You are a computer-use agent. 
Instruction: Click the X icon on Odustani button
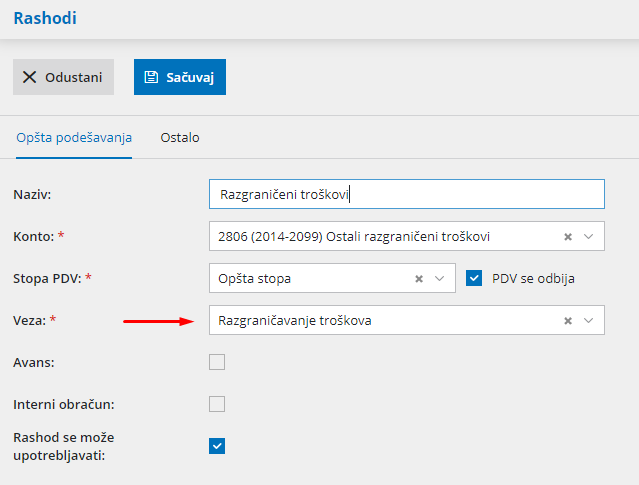point(29,77)
